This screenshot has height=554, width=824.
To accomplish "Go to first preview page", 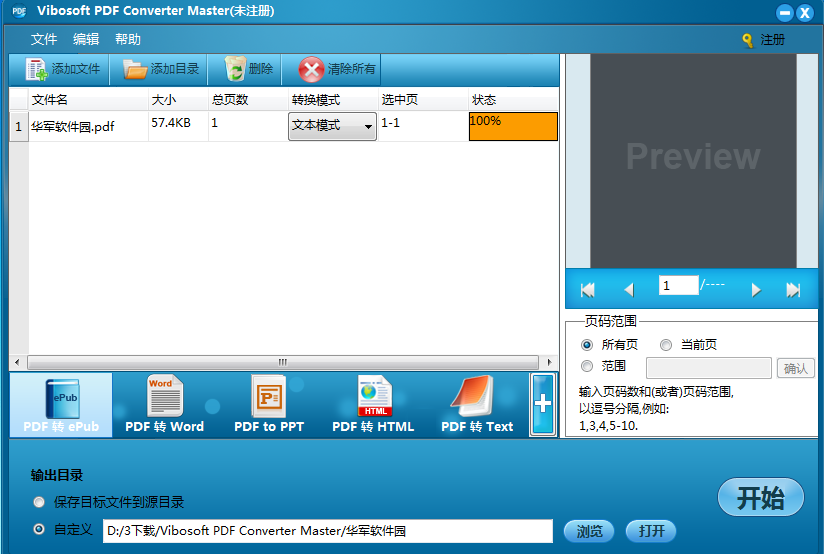I will click(x=588, y=290).
